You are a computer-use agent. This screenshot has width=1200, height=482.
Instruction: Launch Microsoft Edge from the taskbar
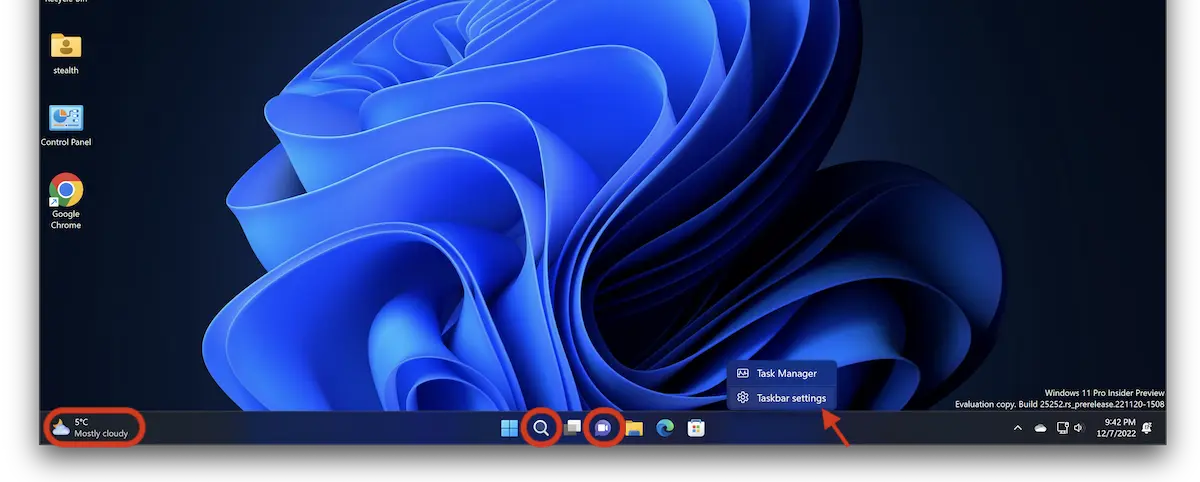point(665,428)
